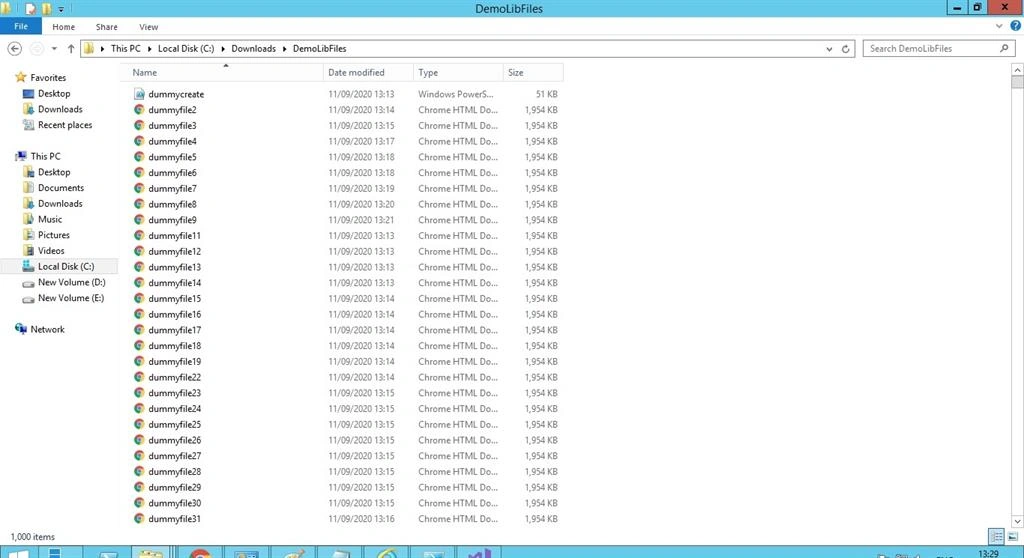The width and height of the screenshot is (1024, 558).
Task: Open the address bar history dropdown
Action: [829, 49]
